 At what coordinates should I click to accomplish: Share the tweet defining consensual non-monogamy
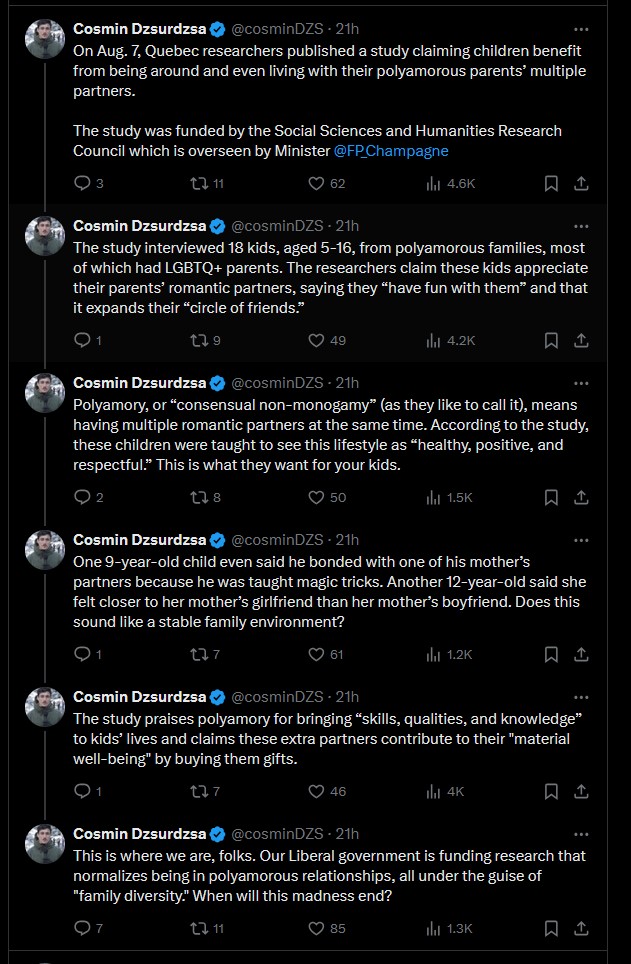click(581, 497)
